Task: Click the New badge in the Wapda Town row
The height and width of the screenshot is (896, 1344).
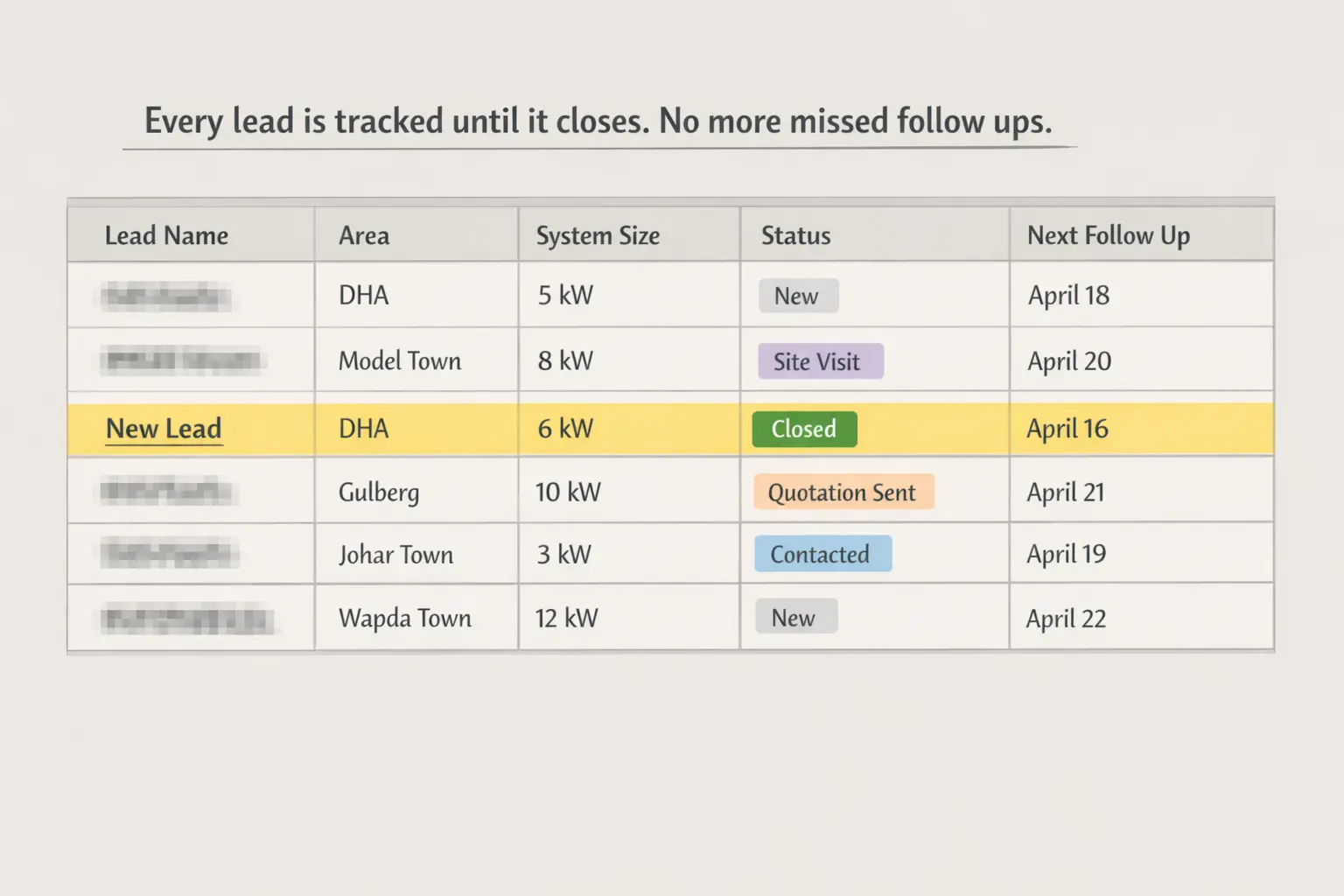Action: click(x=794, y=618)
